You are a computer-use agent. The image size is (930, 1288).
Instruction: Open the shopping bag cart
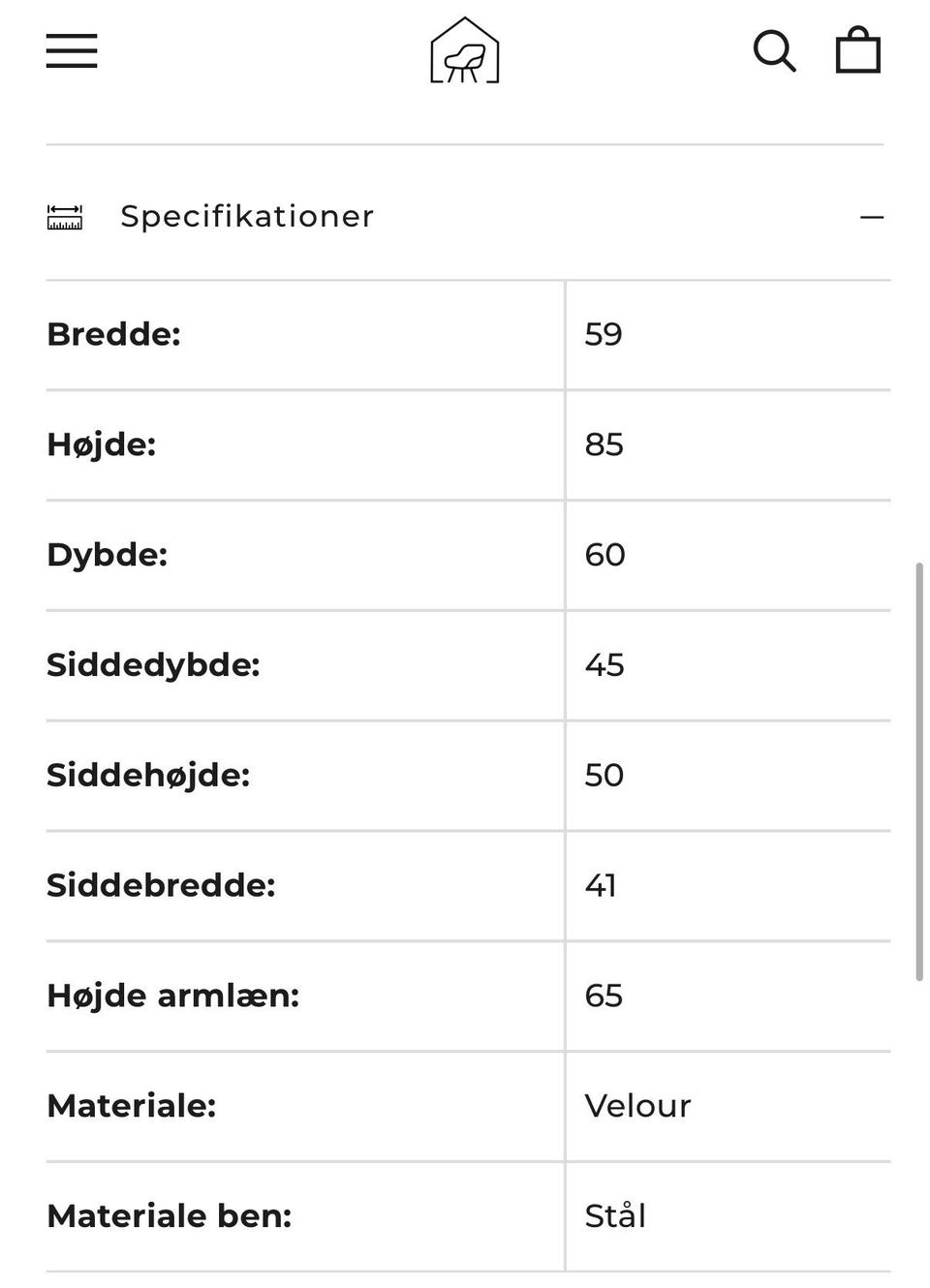(857, 50)
